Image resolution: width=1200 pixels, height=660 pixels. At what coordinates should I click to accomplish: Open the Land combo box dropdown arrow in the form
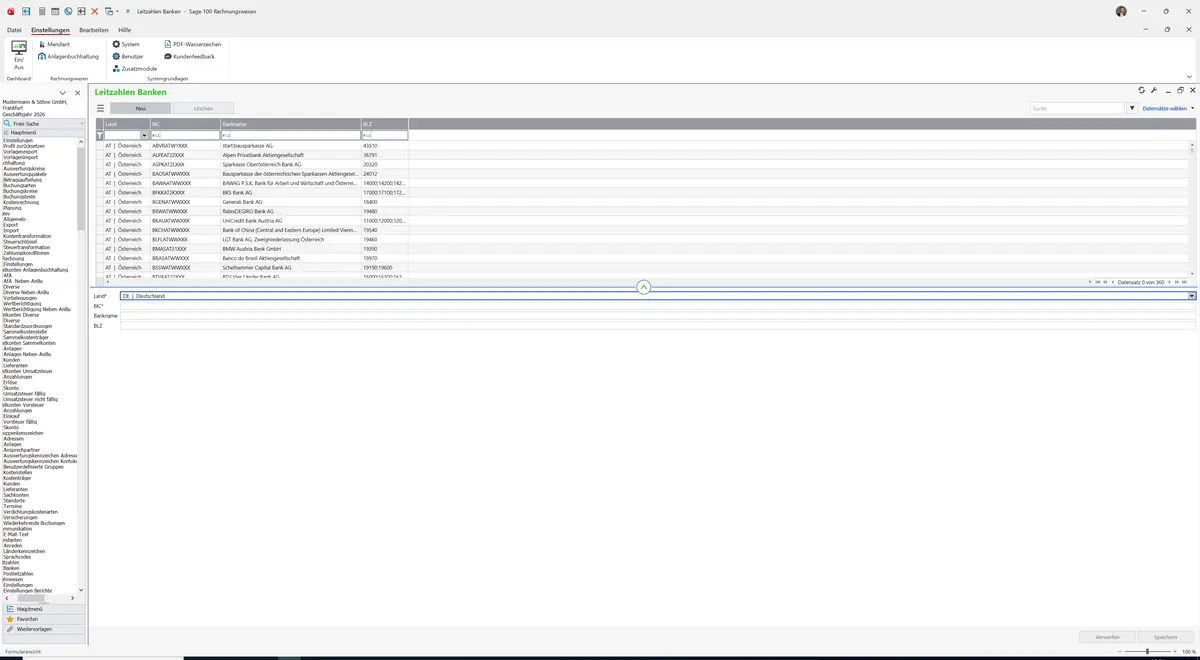pyautogui.click(x=1192, y=296)
